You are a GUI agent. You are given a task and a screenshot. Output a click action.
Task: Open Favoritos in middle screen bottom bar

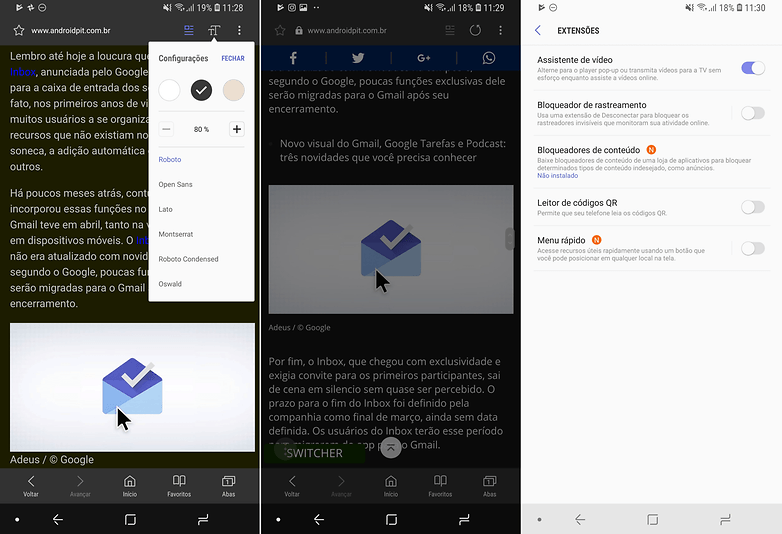pos(440,486)
